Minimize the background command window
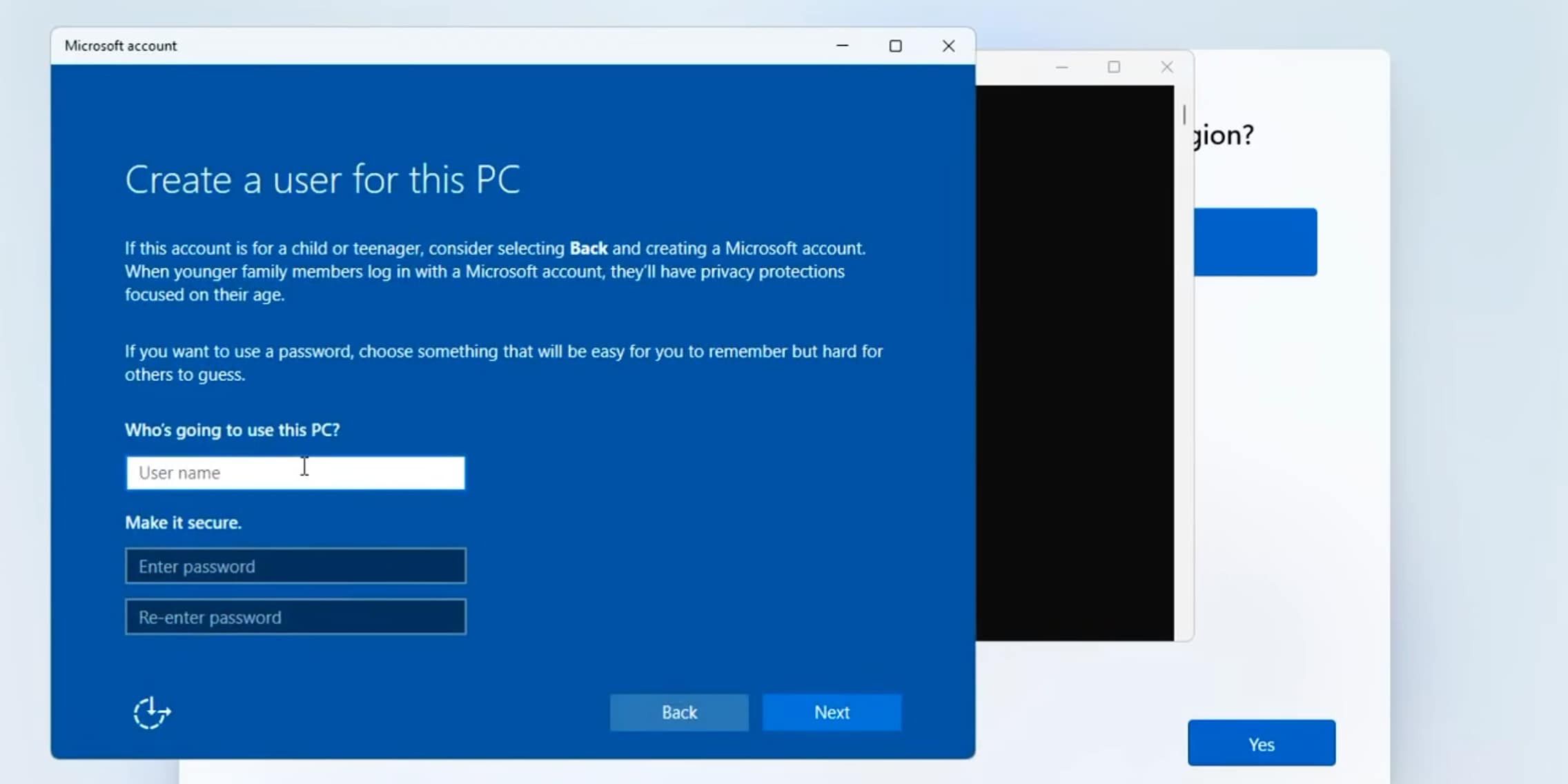Viewport: 1568px width, 784px height. 1061,67
